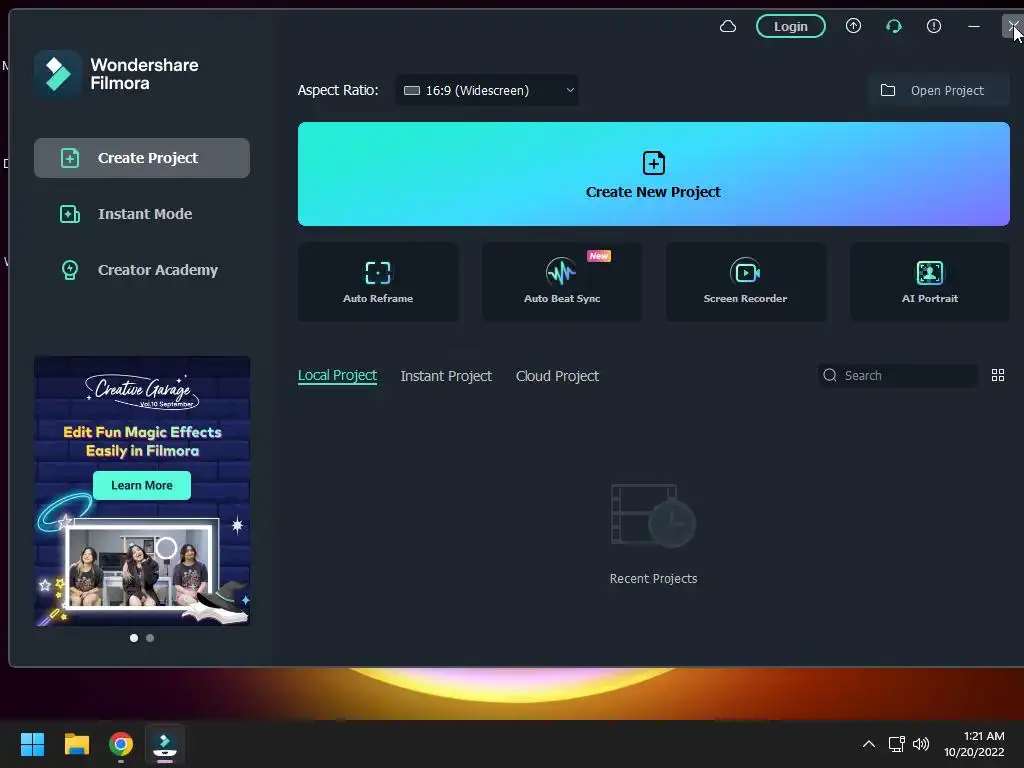Click the Wondershare Filmora logo
This screenshot has width=1024, height=768.
coord(57,74)
